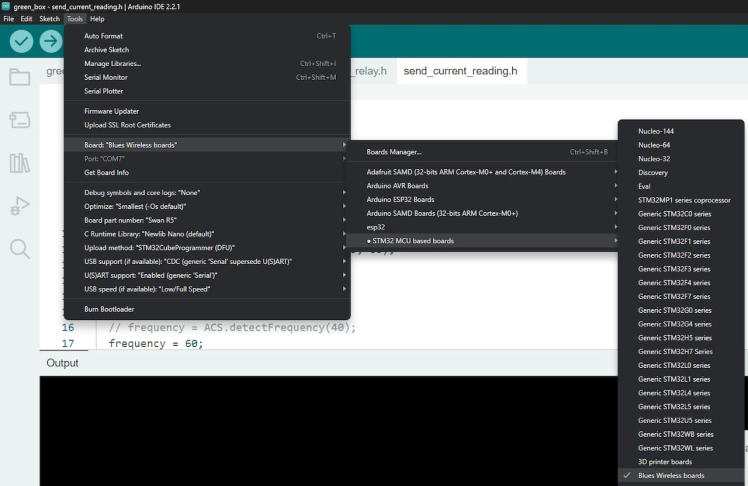Select Burn Bootloader entry
The image size is (748, 486).
[207, 309]
